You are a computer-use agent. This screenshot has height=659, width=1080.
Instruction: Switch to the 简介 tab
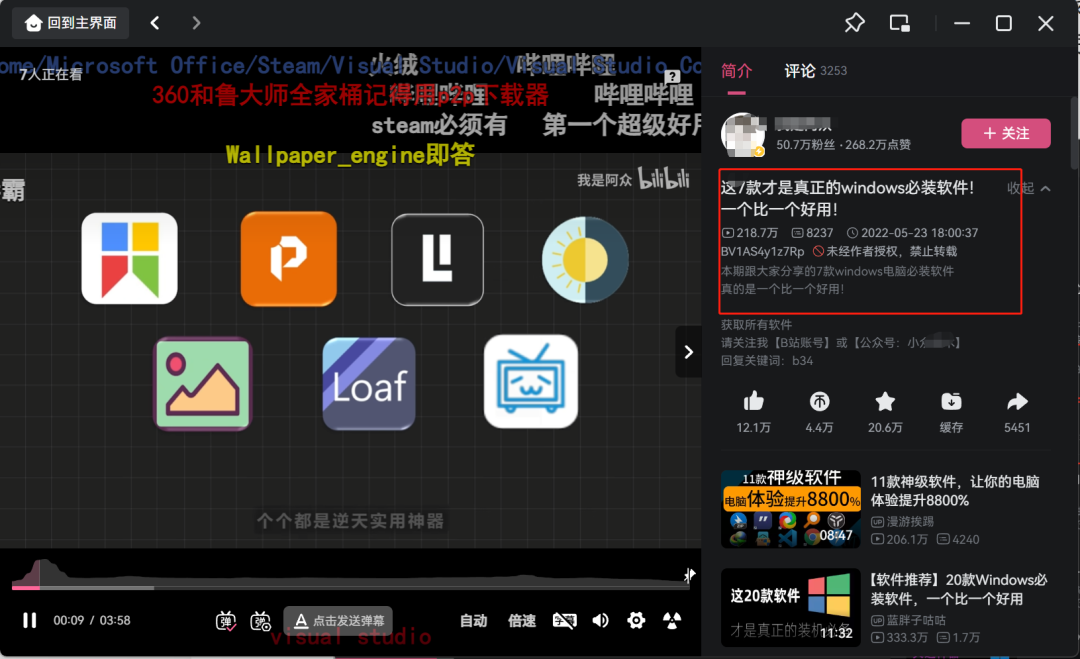[736, 71]
